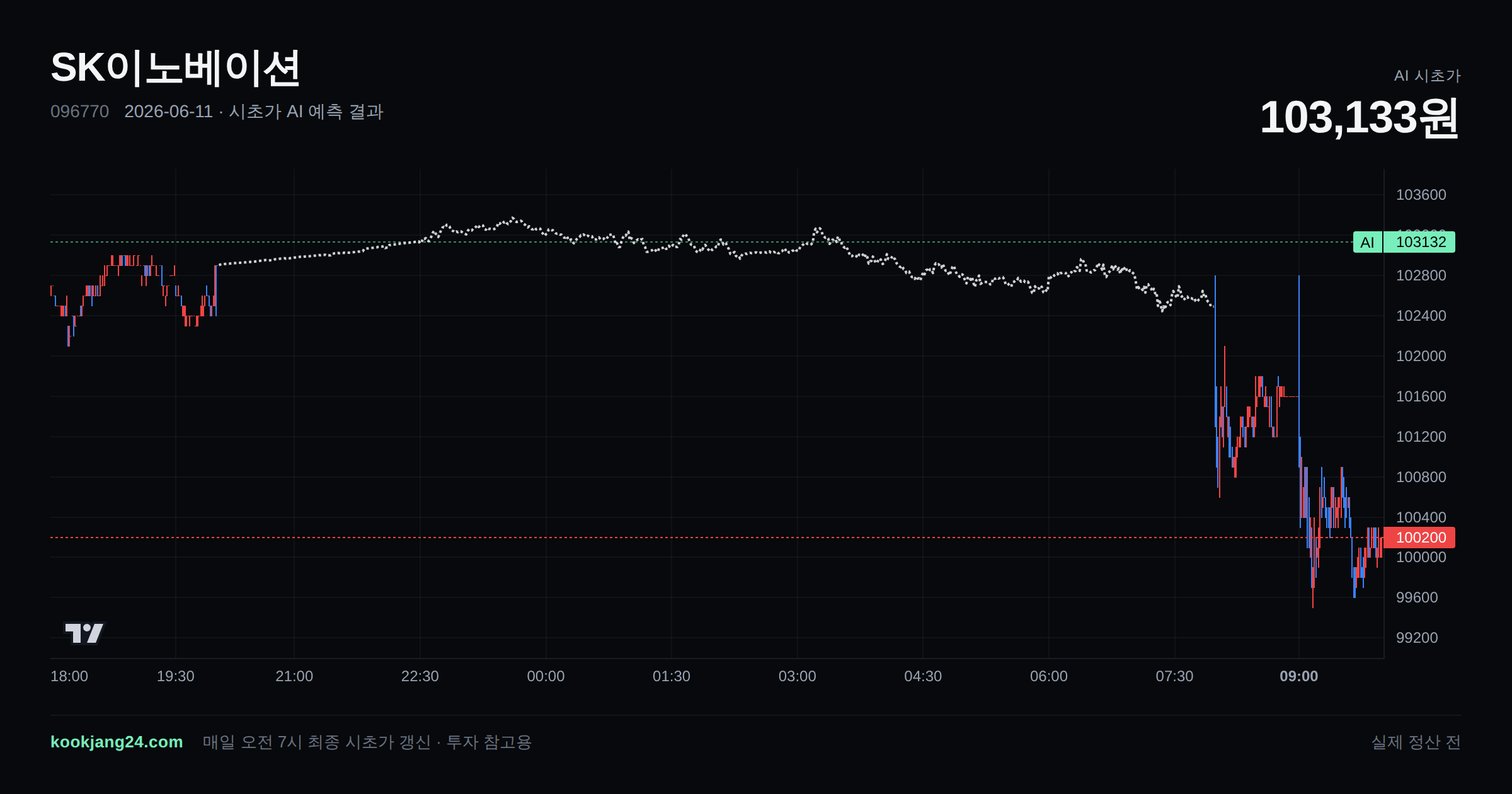Click the TradingView logo on the chart
Image resolution: width=1512 pixels, height=794 pixels.
pyautogui.click(x=84, y=633)
